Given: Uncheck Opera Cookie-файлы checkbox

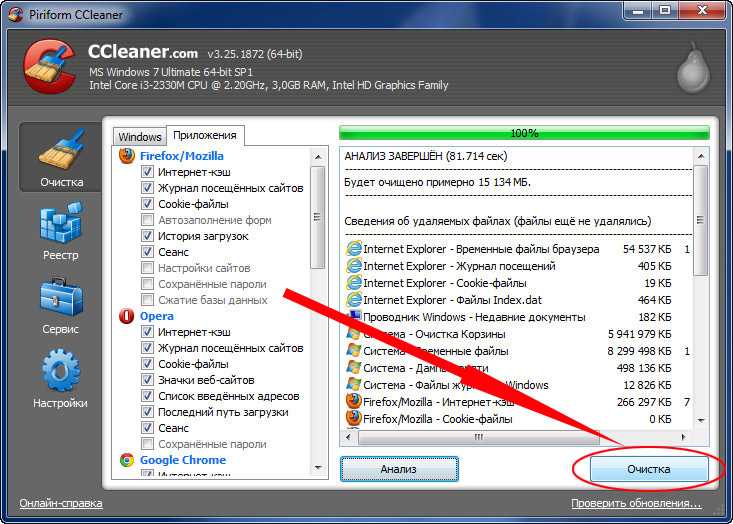Looking at the screenshot, I should pyautogui.click(x=147, y=364).
